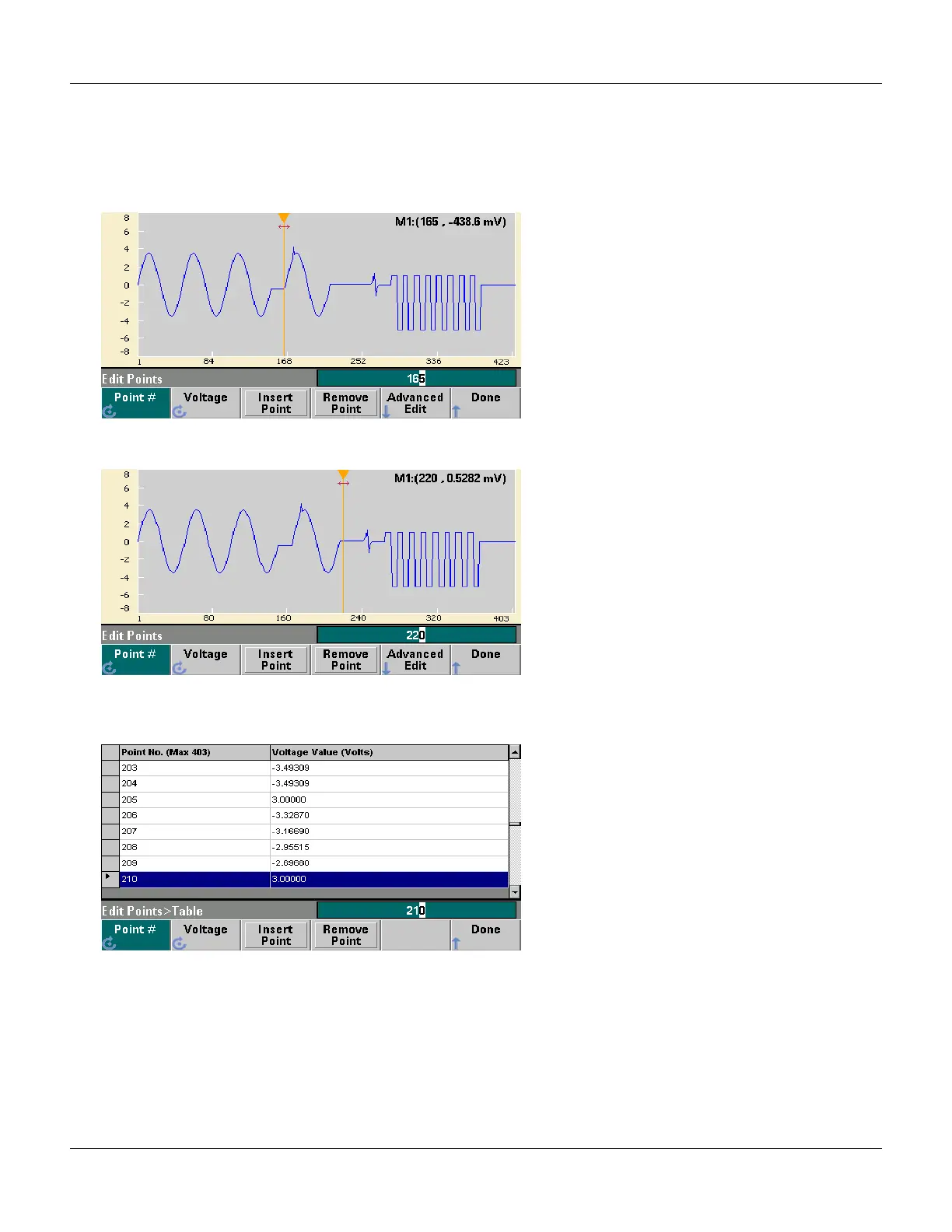Click the orange marker triangle at point 220
The width and height of the screenshot is (952, 1232).
pyautogui.click(x=343, y=475)
